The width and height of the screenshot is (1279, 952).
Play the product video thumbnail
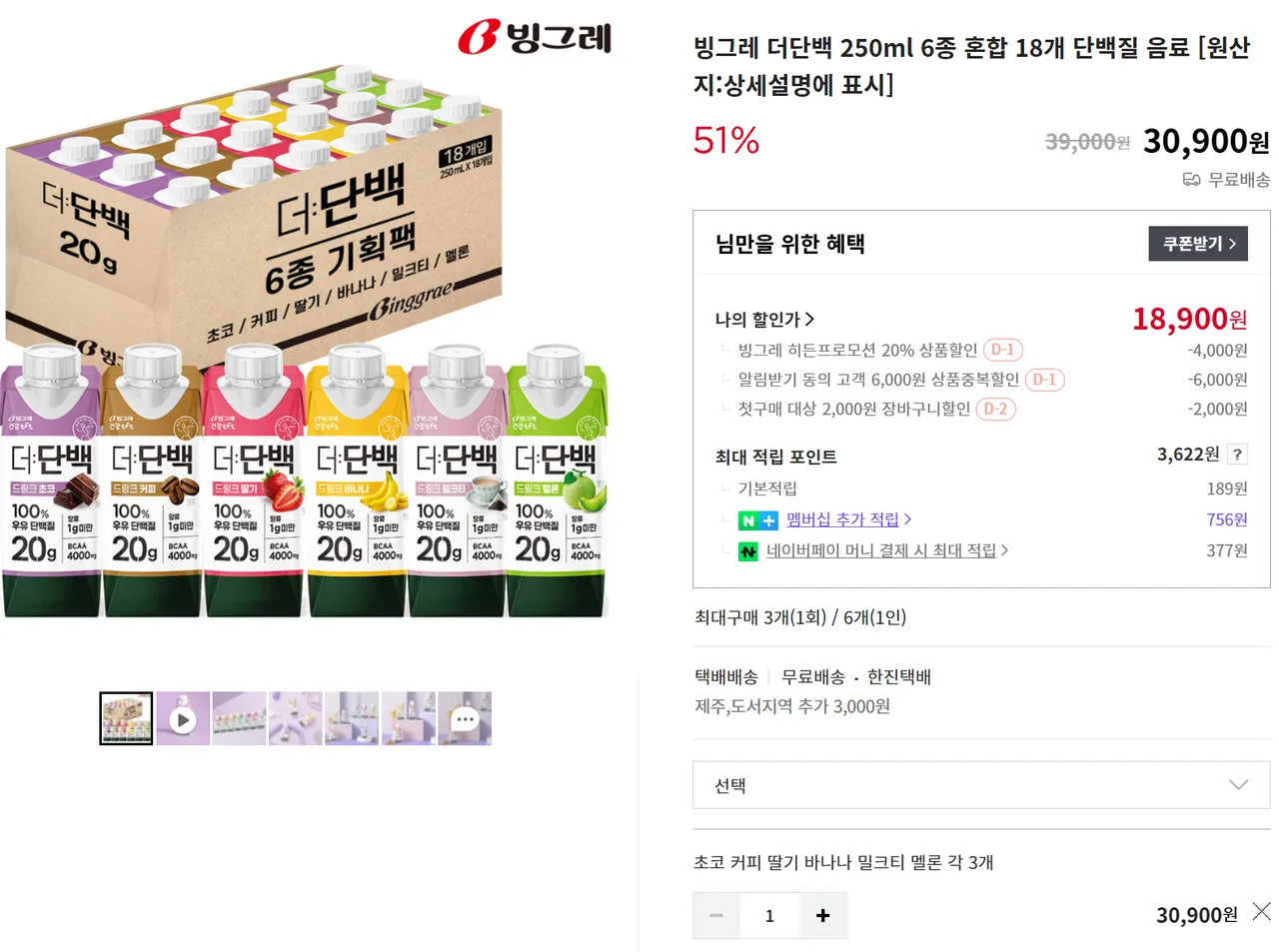click(183, 718)
